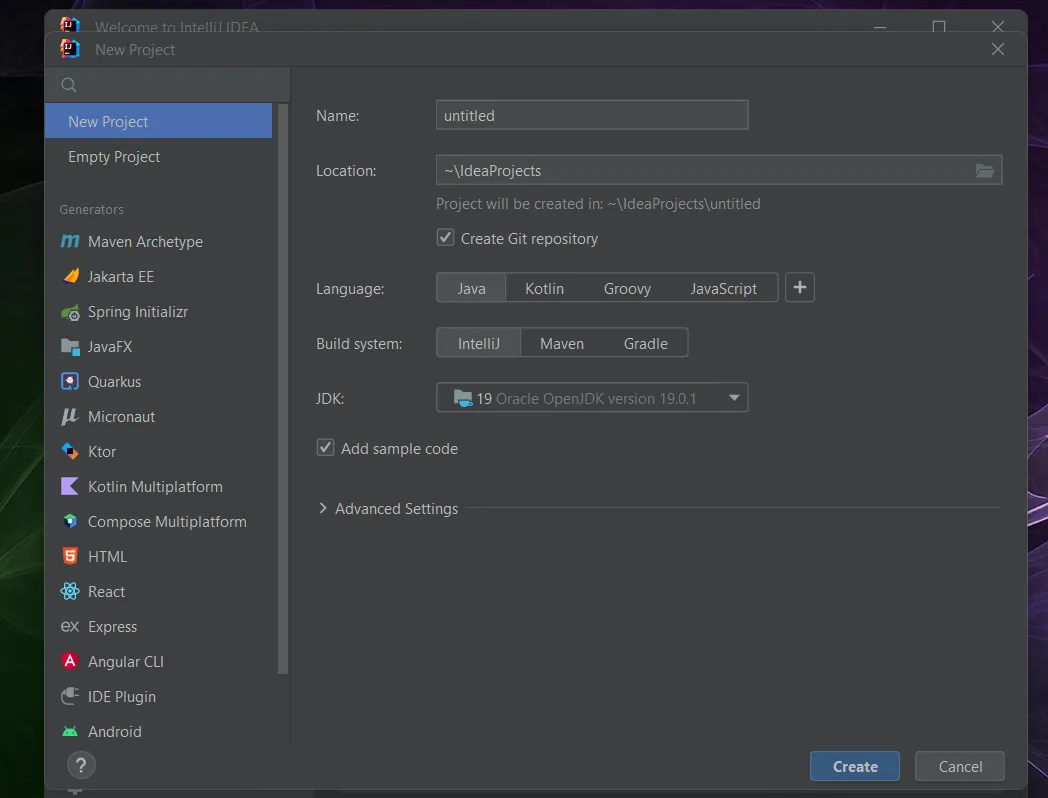Select the Jakarta EE generator icon
The width and height of the screenshot is (1048, 798).
tap(70, 277)
